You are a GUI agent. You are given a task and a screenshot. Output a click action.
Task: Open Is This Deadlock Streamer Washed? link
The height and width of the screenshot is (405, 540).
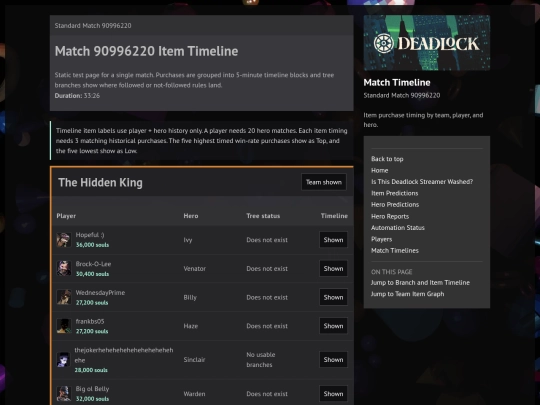(x=422, y=181)
